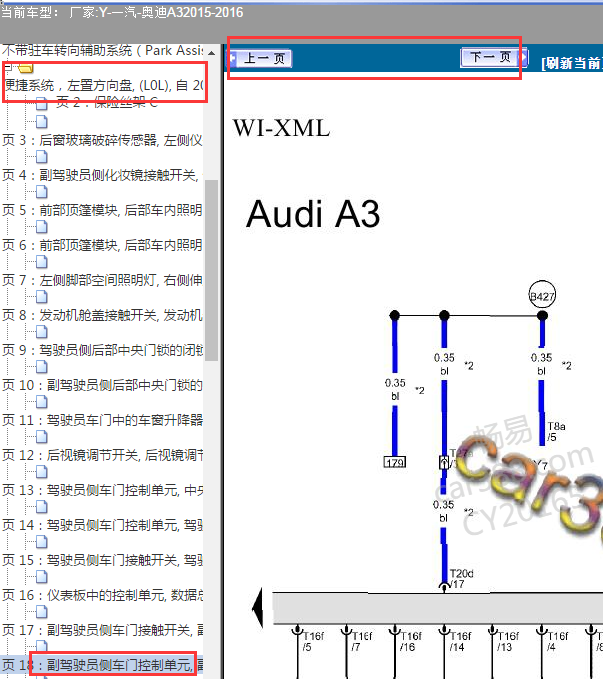The image size is (603, 679).
Task: Click document icon above 页 14
Action: [42, 507]
